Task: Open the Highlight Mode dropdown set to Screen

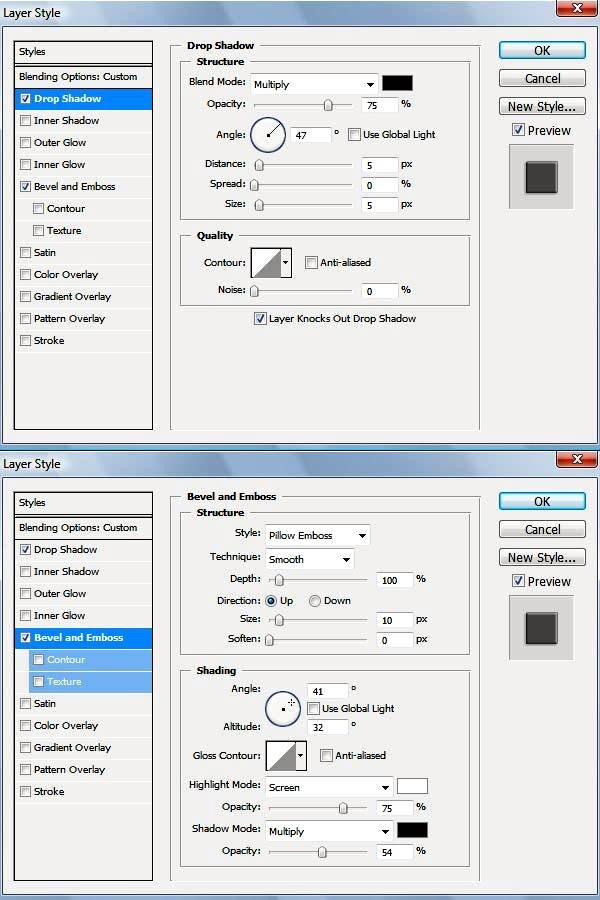Action: [x=328, y=787]
